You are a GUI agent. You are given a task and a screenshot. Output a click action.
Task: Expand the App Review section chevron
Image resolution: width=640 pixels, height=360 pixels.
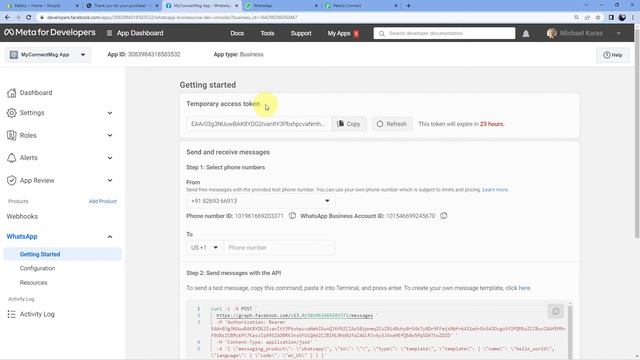coord(110,180)
